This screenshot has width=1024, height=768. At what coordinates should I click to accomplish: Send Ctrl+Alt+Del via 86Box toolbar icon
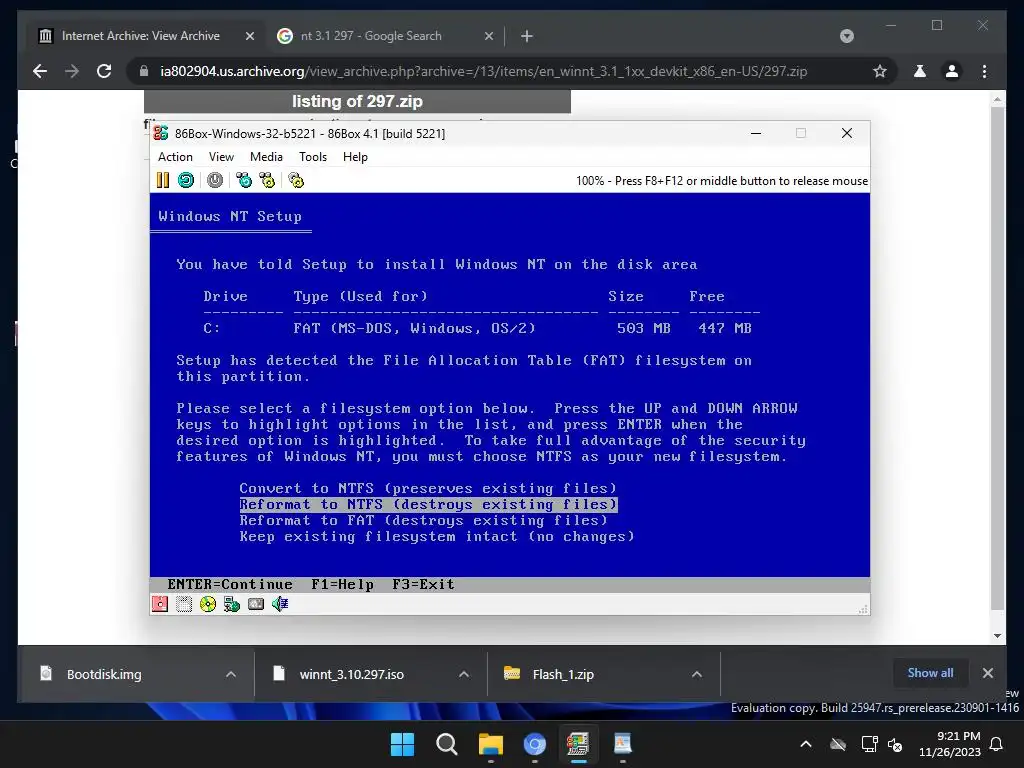click(244, 180)
